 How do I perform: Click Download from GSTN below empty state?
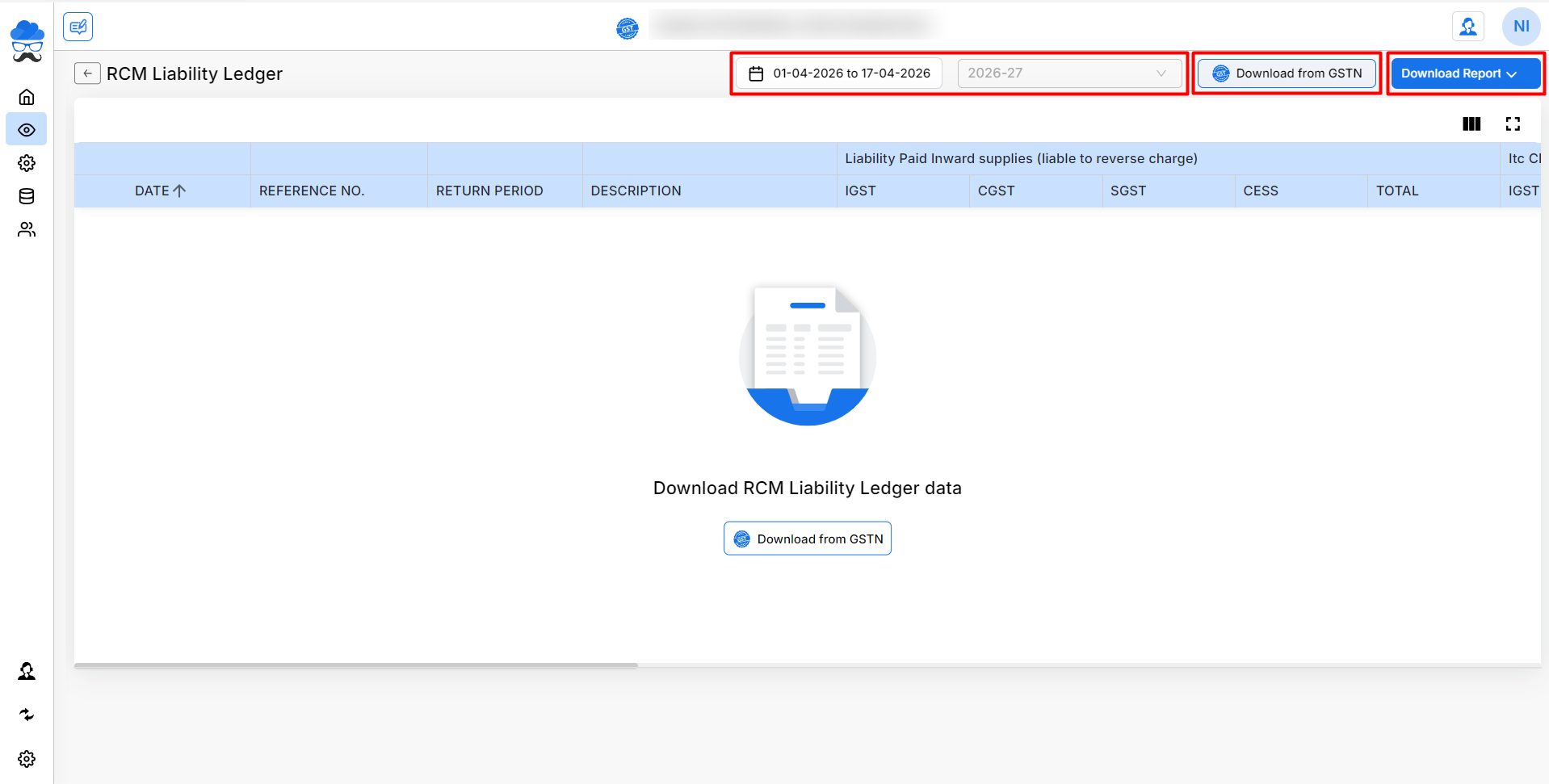pyautogui.click(x=808, y=539)
